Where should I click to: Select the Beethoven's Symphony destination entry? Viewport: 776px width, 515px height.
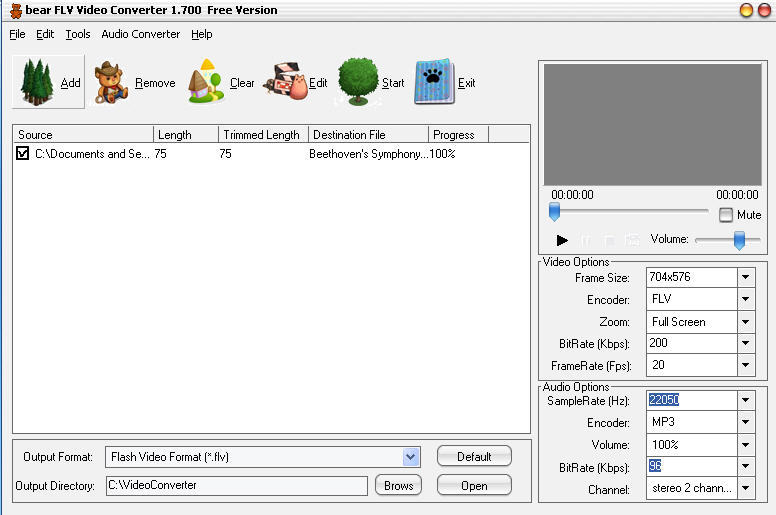[369, 154]
